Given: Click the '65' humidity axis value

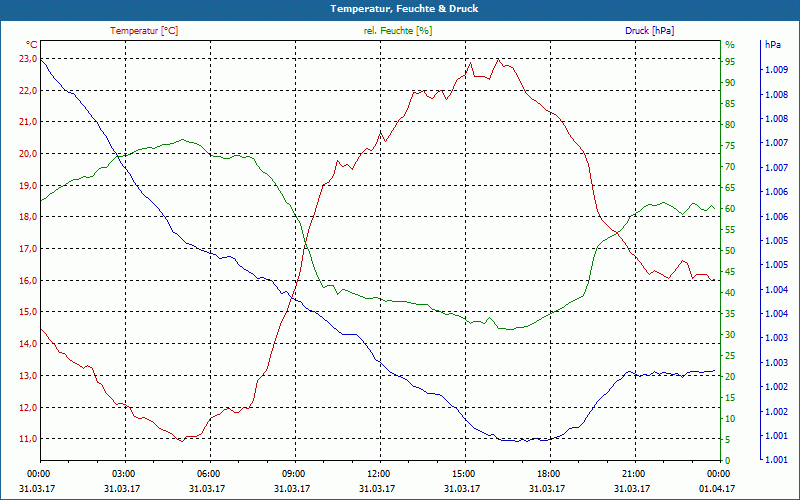Looking at the screenshot, I should click(x=730, y=188).
